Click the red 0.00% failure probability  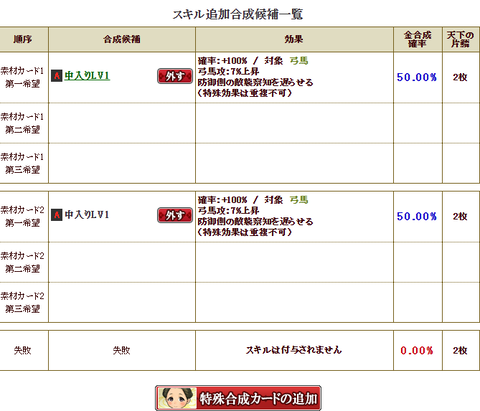[417, 350]
